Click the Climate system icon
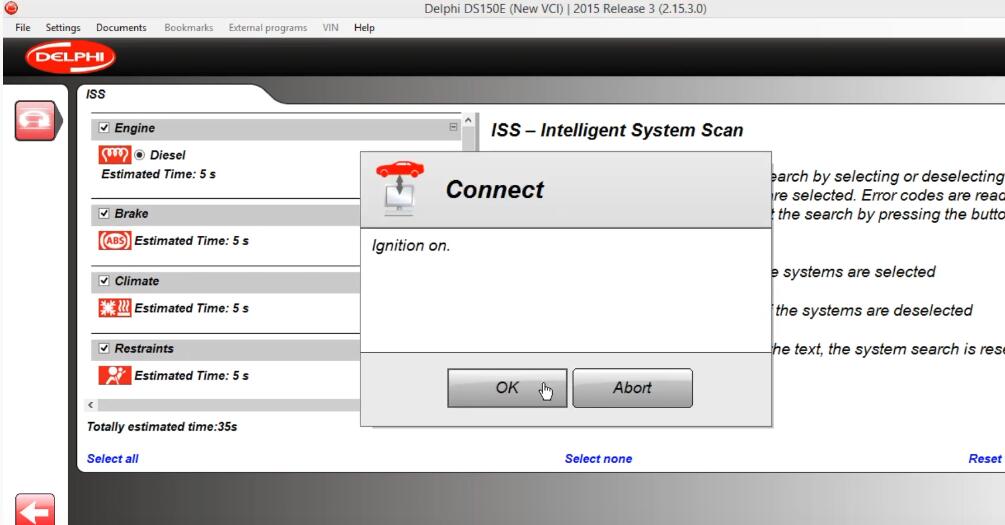The image size is (1005, 525). click(114, 308)
